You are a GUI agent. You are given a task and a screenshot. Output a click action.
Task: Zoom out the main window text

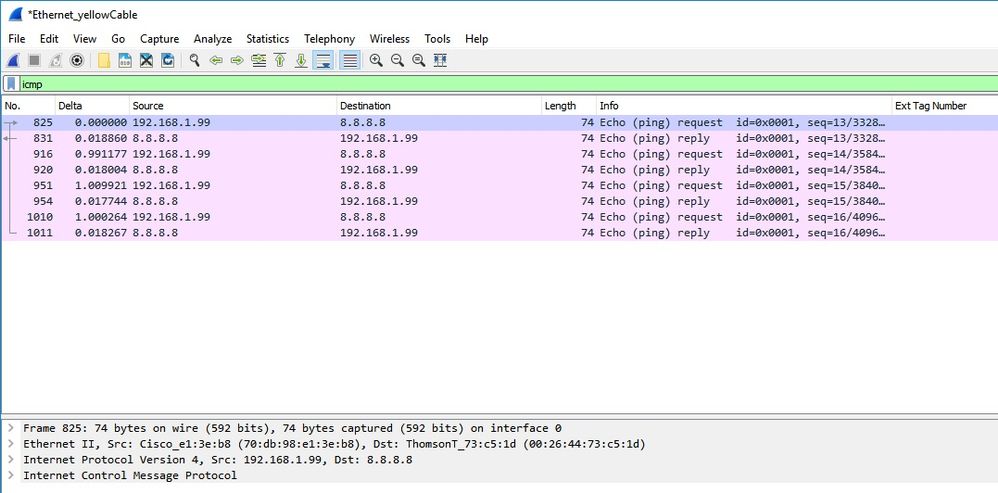point(397,60)
